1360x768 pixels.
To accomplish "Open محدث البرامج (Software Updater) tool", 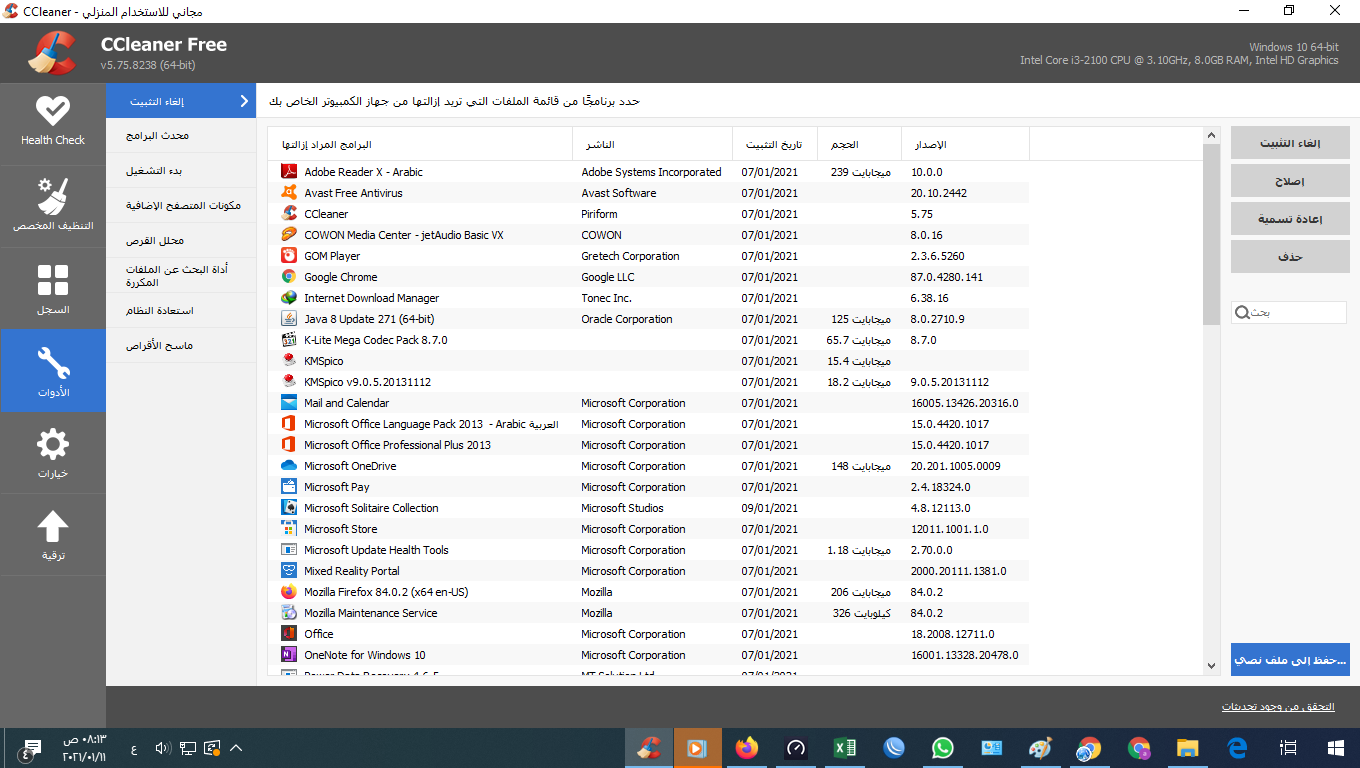I will point(181,136).
